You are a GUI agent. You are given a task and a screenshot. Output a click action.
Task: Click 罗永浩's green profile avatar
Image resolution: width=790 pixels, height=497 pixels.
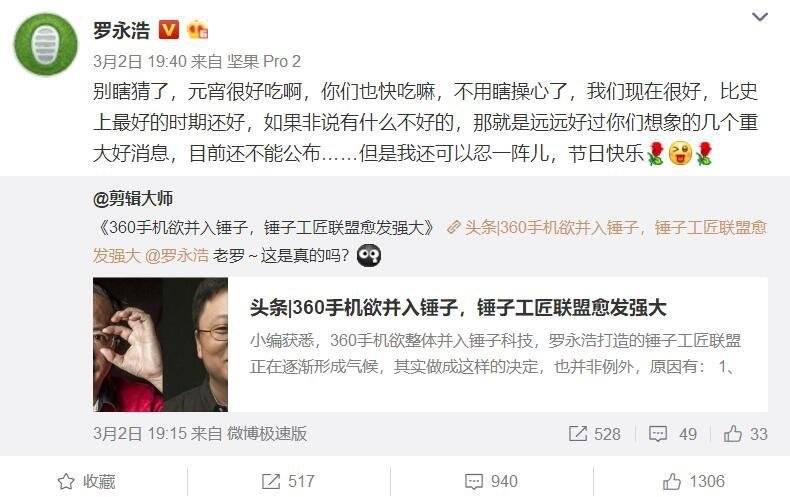[x=46, y=44]
